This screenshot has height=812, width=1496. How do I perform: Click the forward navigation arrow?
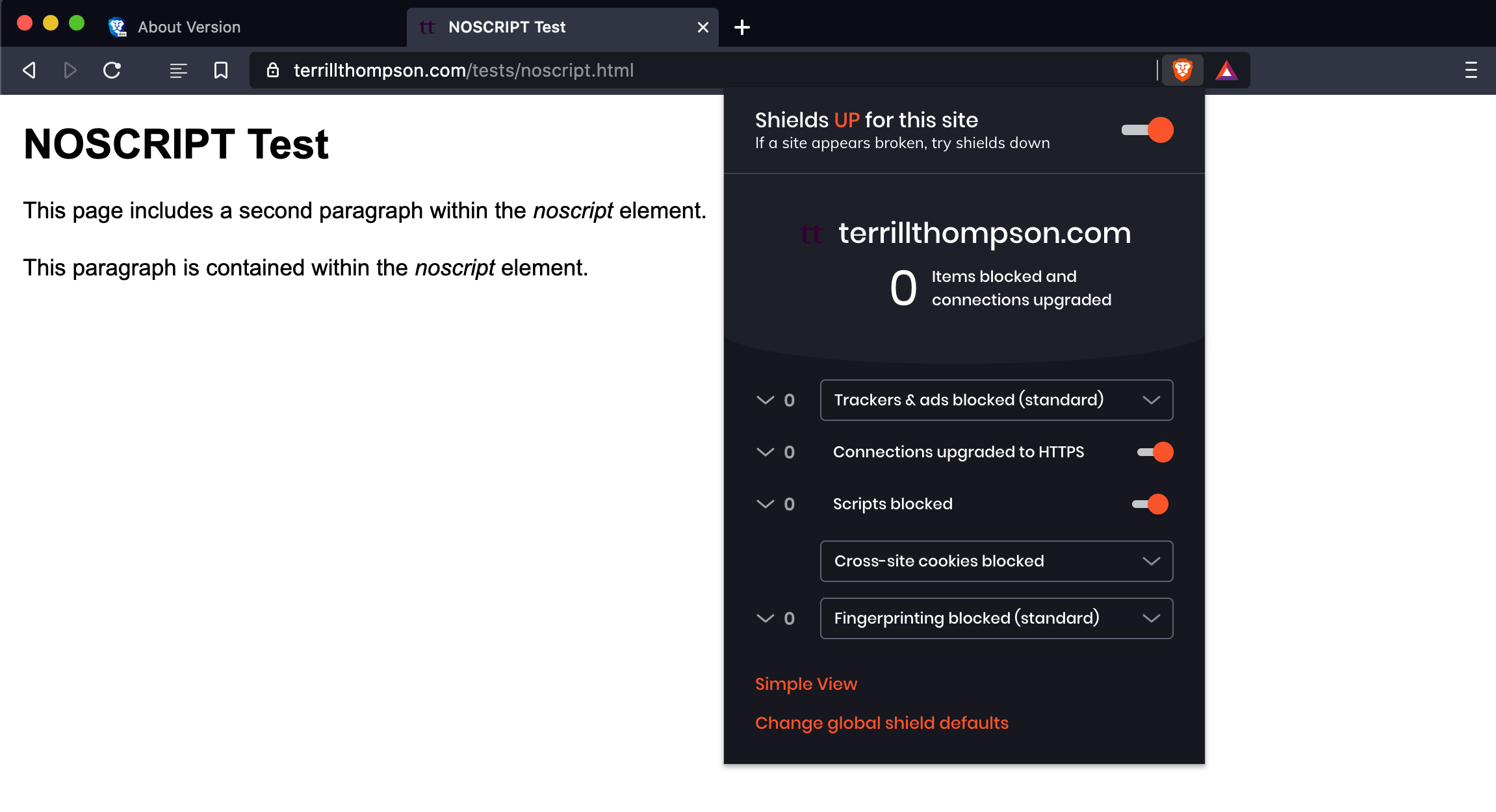[x=70, y=70]
